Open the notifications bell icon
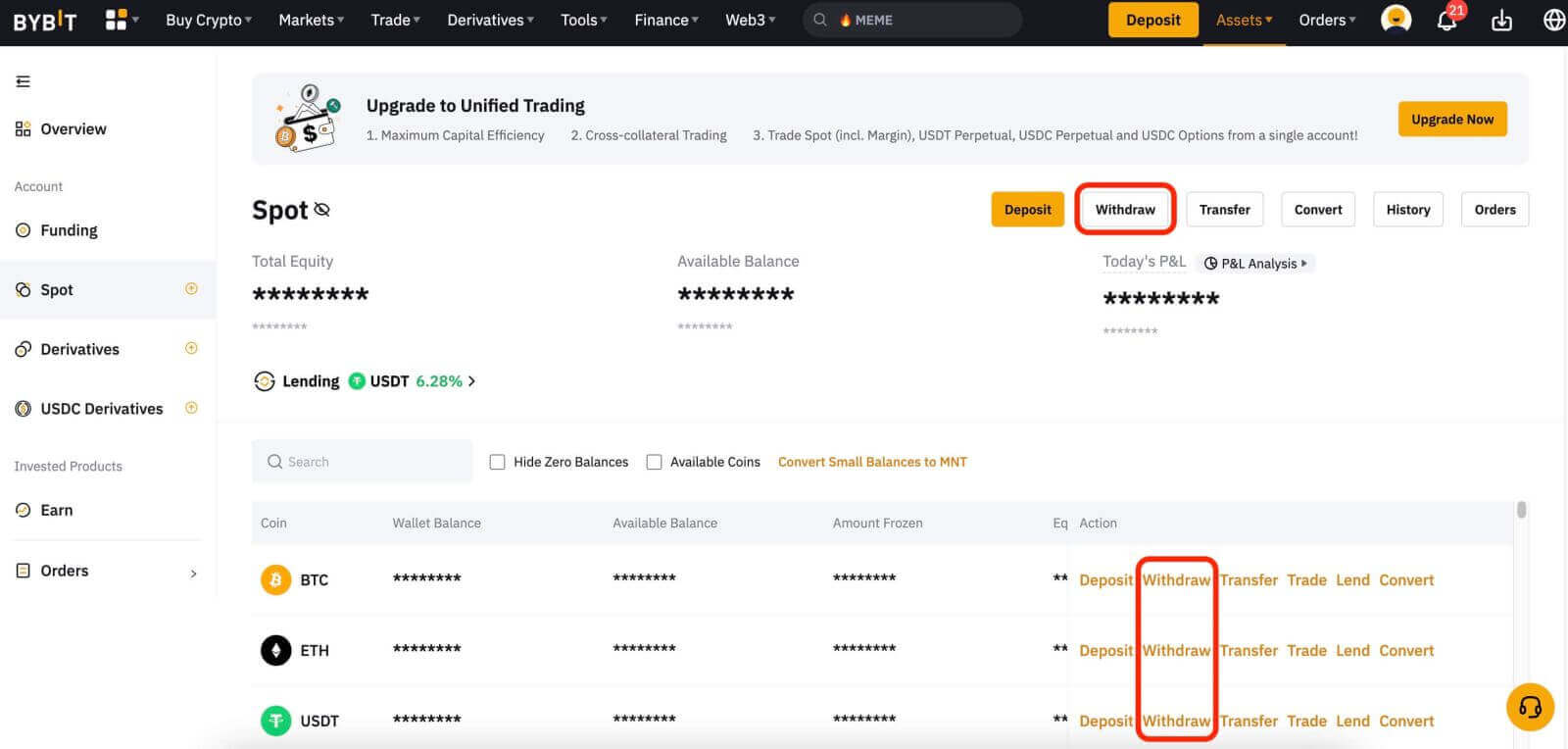The image size is (1568, 749). click(1446, 21)
